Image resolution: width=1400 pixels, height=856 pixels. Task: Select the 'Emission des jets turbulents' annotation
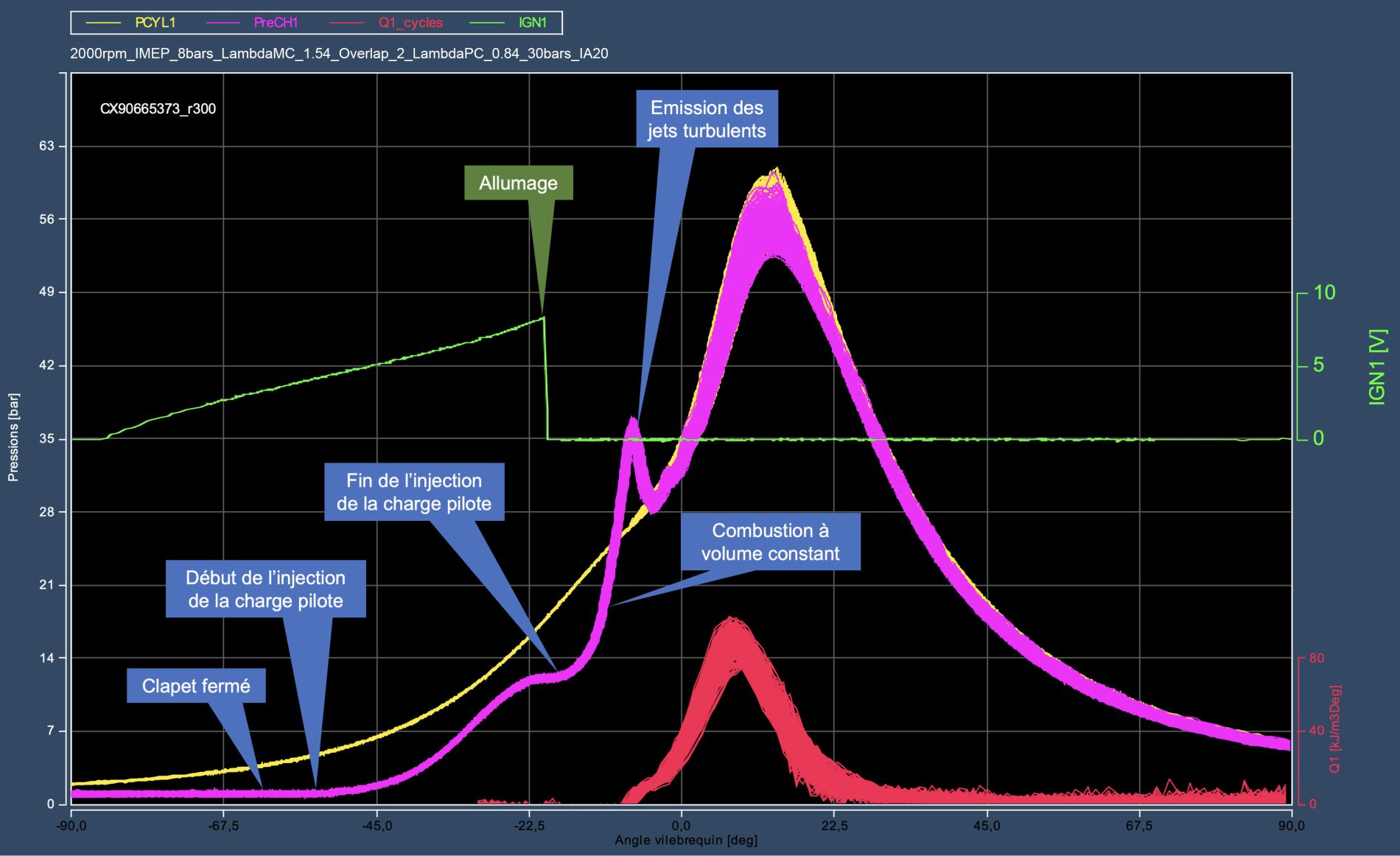(707, 119)
